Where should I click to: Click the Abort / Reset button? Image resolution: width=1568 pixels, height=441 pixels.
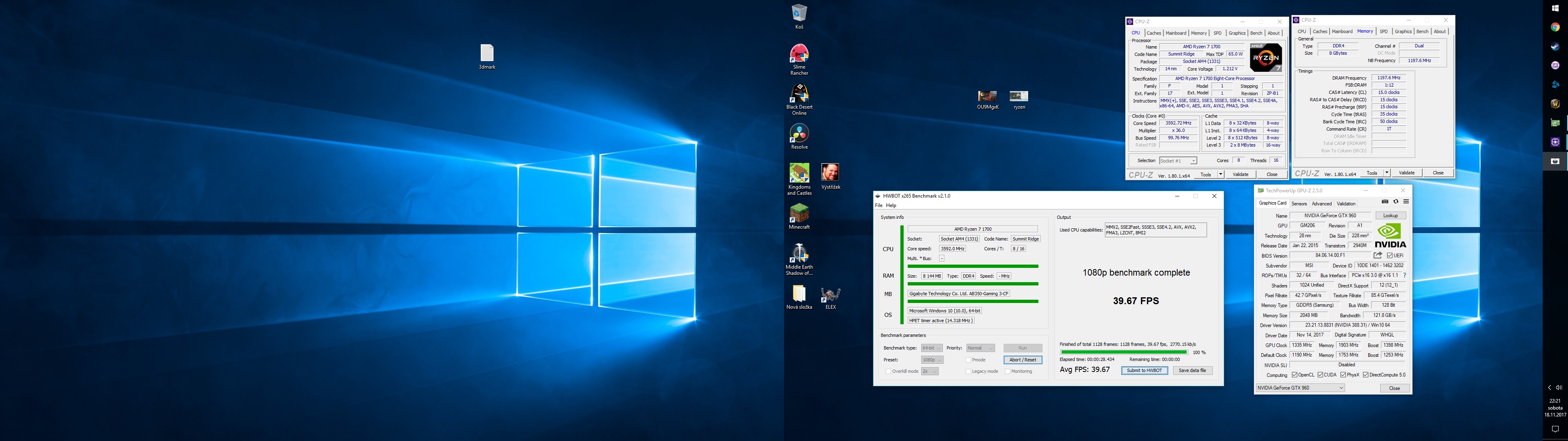1022,360
